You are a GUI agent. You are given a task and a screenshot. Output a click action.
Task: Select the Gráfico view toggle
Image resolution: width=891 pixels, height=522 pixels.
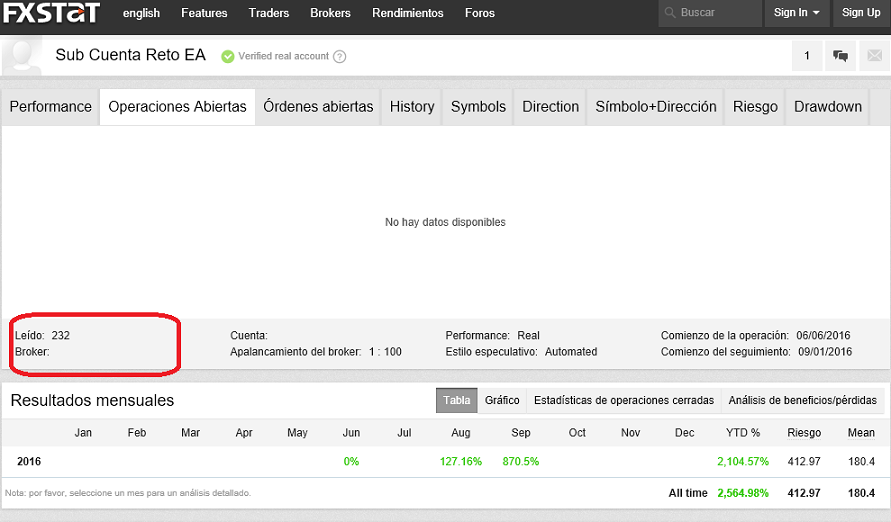(x=502, y=400)
